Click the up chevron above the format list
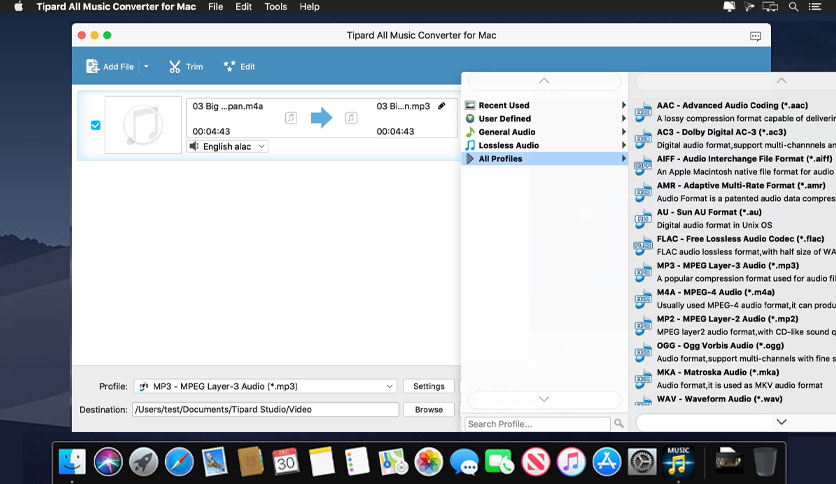 click(x=781, y=81)
